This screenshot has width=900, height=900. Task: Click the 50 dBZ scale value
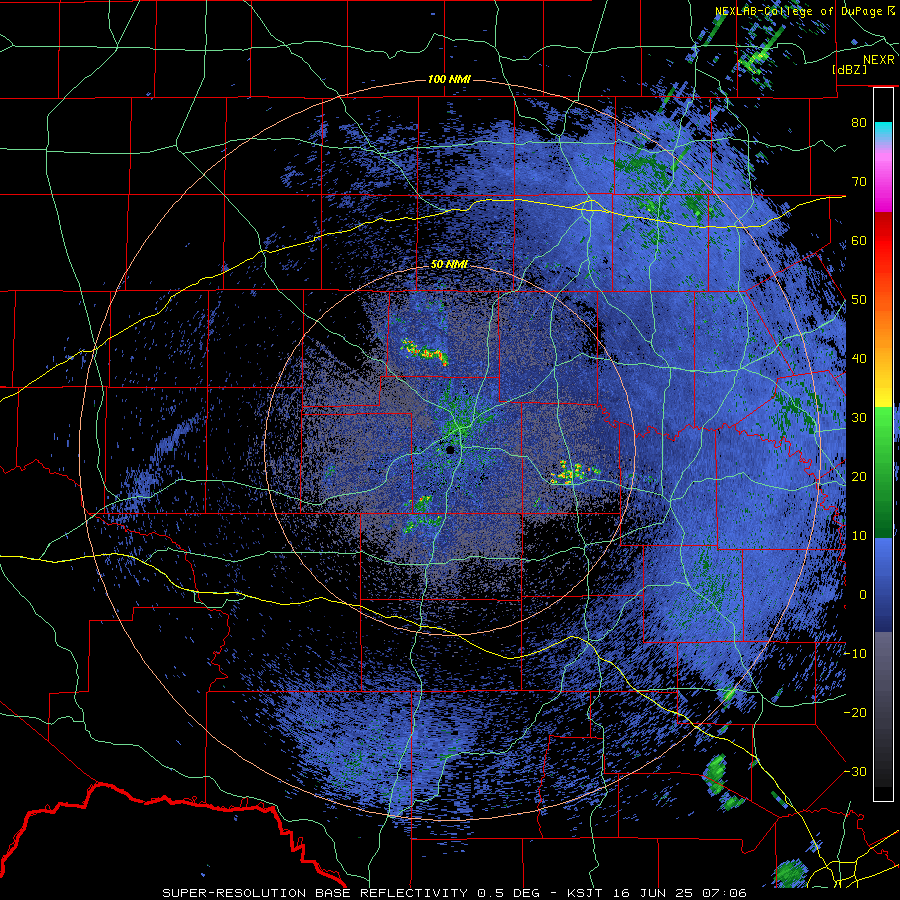[859, 300]
